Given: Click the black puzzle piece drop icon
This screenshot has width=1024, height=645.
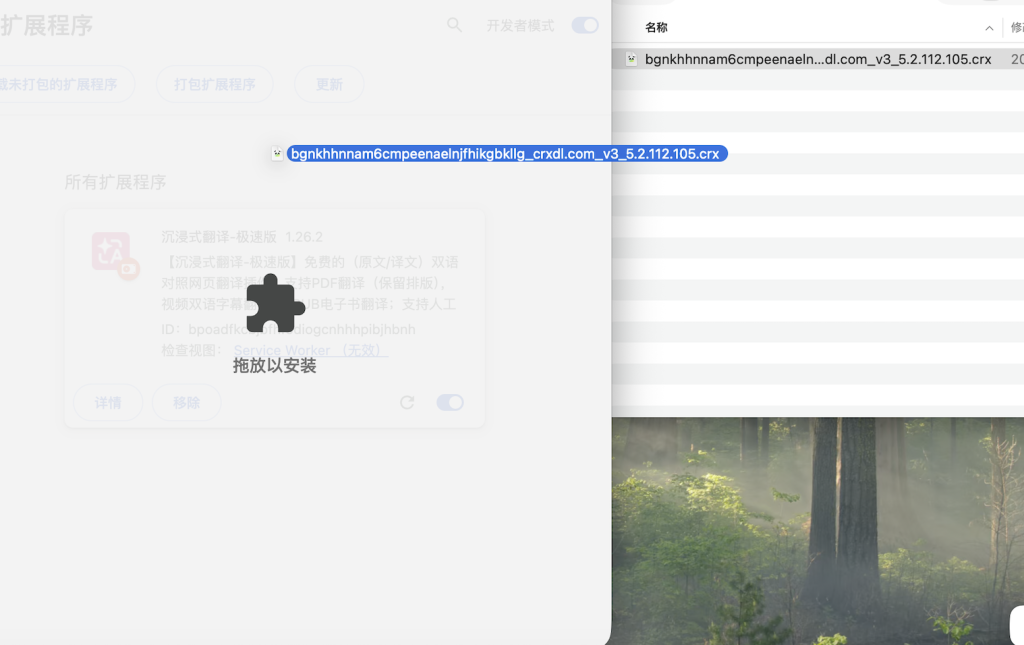Looking at the screenshot, I should [x=272, y=303].
